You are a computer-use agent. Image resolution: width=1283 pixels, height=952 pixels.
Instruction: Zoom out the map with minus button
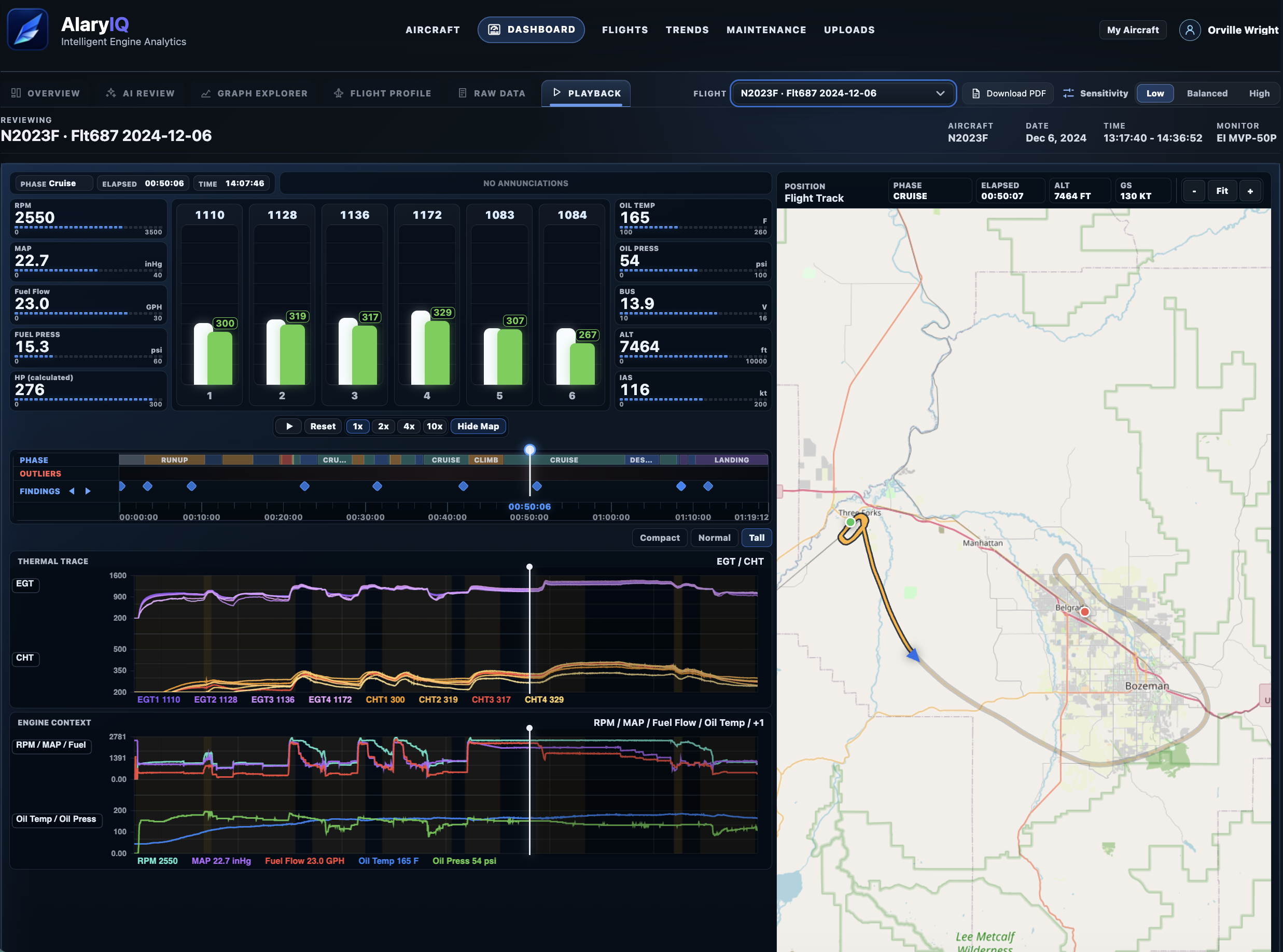click(1194, 191)
